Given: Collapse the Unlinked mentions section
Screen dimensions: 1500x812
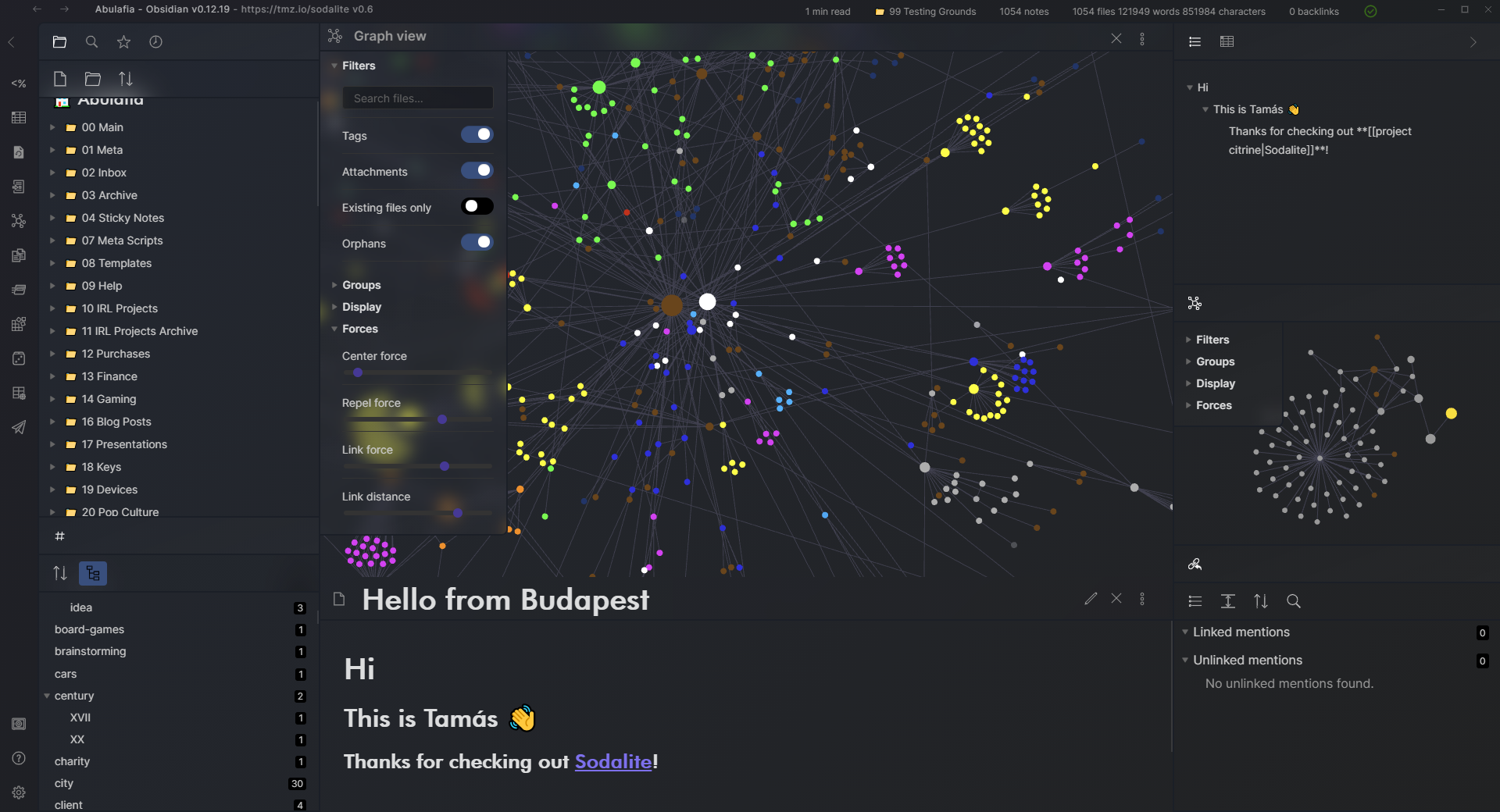Looking at the screenshot, I should point(1185,660).
